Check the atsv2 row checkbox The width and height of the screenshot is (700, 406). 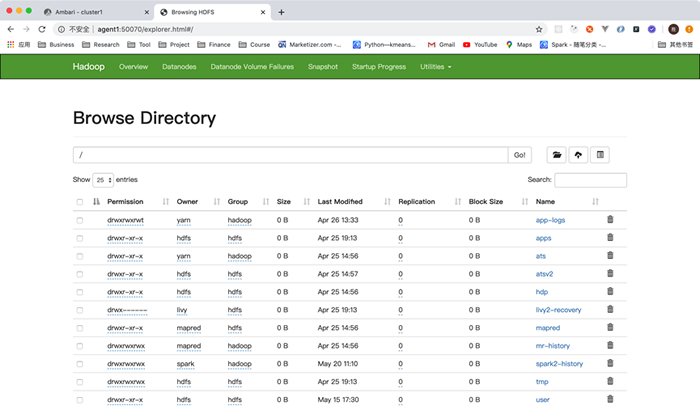[x=79, y=274]
